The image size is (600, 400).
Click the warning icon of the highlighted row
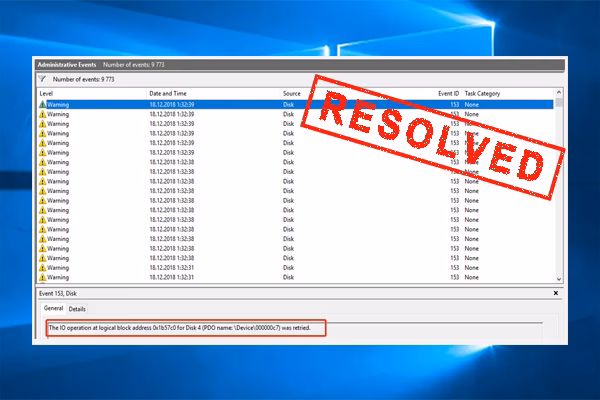click(x=42, y=104)
